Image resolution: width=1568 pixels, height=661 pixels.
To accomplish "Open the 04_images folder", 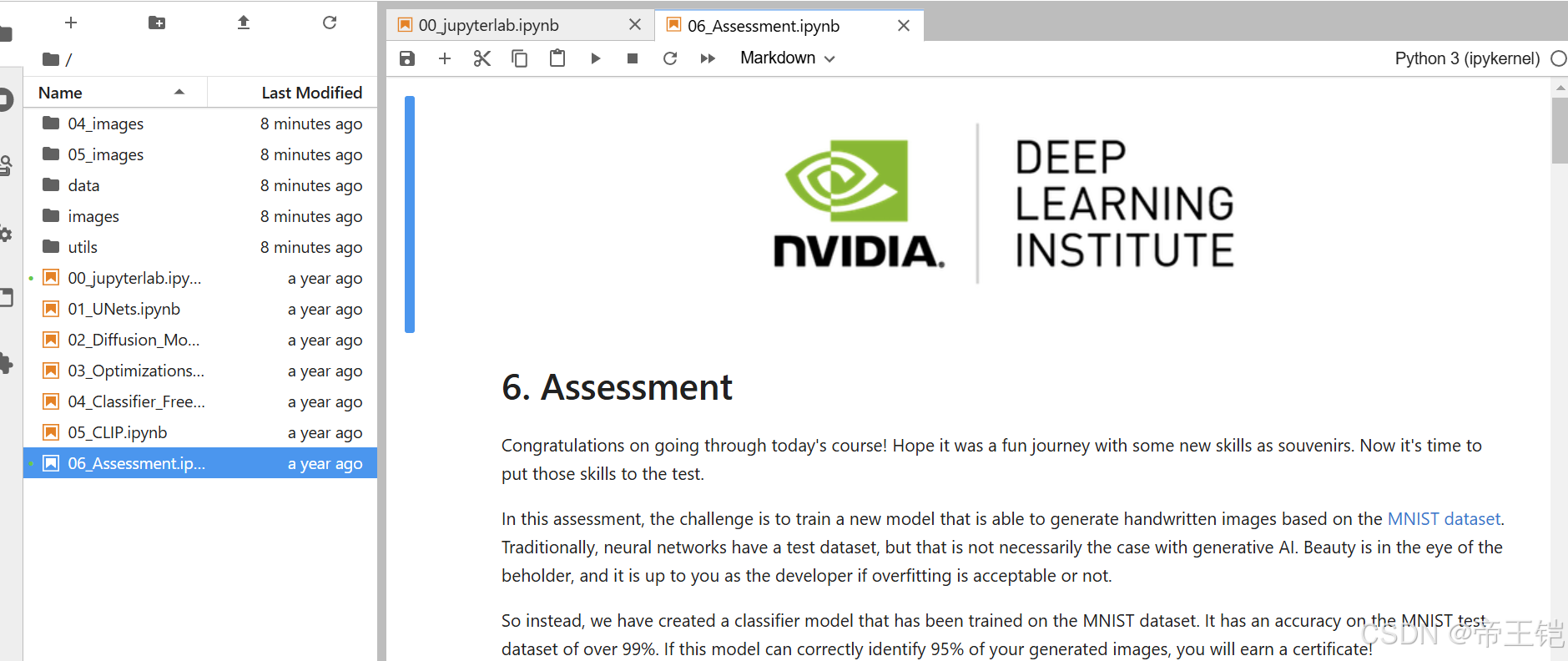I will coord(200,124).
